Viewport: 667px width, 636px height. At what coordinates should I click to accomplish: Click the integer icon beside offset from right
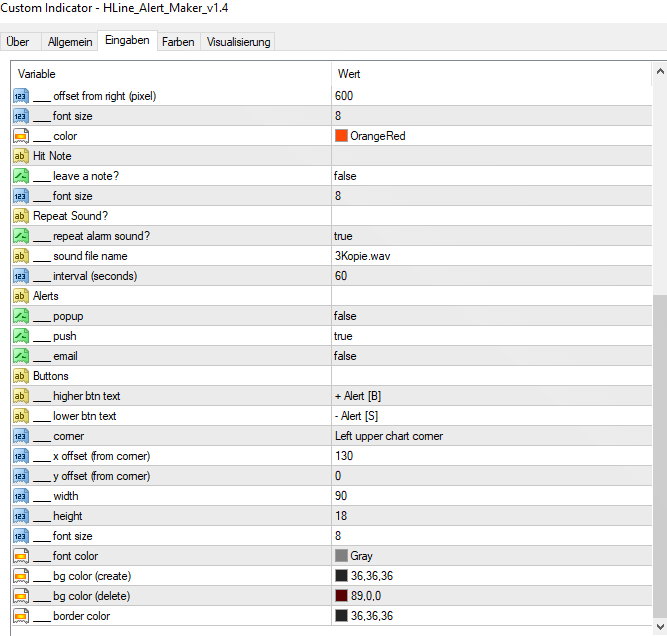[x=20, y=96]
